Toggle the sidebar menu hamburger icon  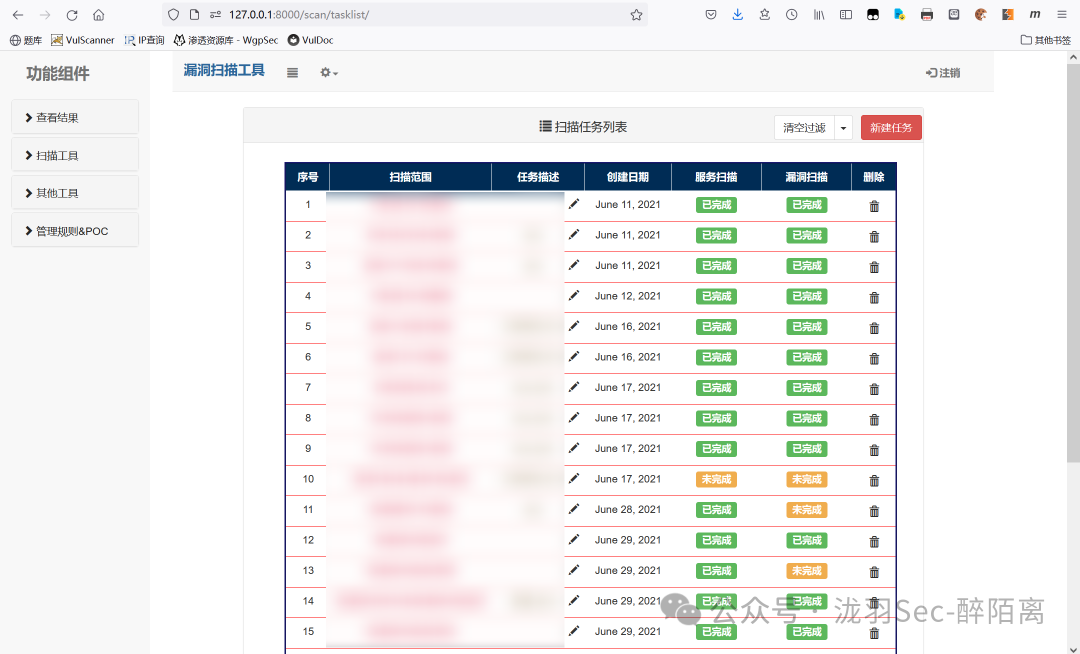[293, 72]
